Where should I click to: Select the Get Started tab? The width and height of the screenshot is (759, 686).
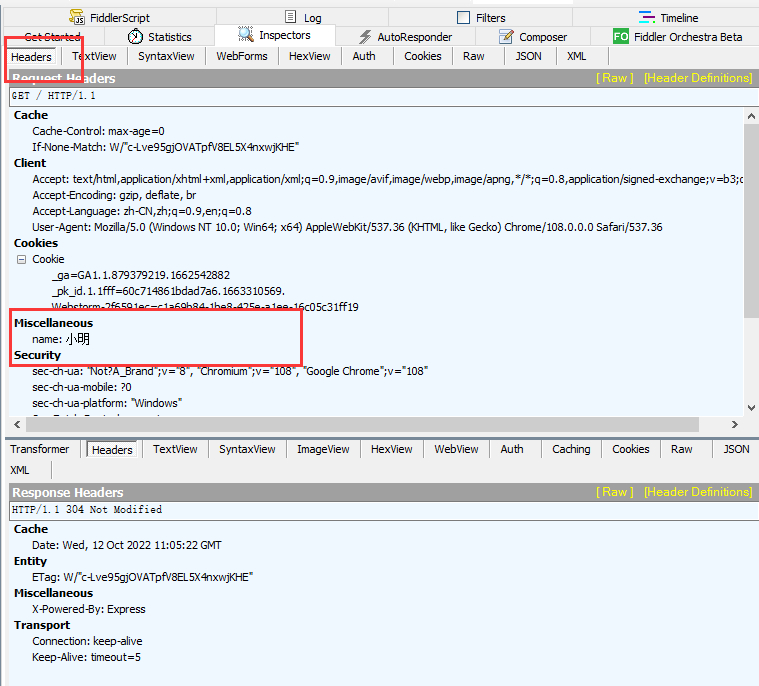(x=52, y=37)
